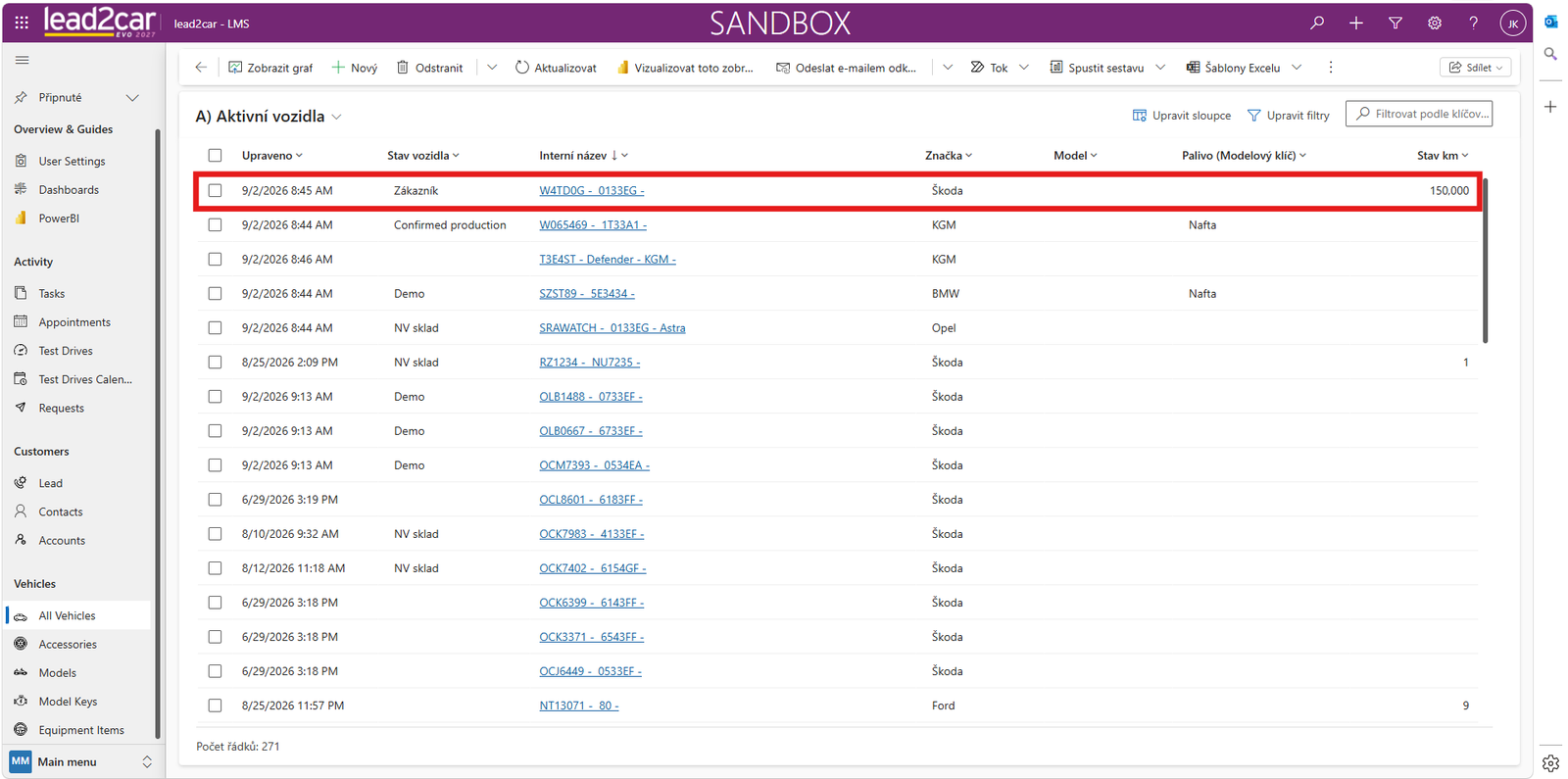1568x779 pixels.
Task: Click the grid vertical scrollbar
Action: point(1486,260)
